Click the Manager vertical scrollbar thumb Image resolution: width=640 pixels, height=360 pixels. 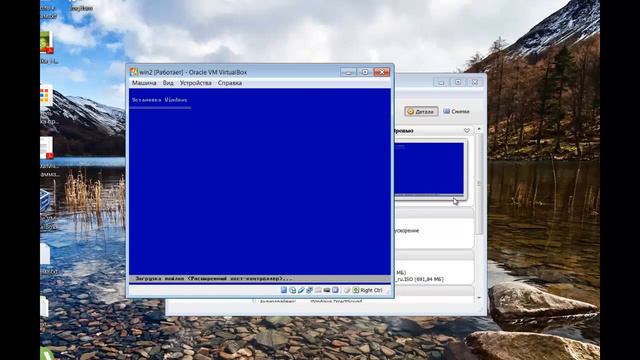479,184
